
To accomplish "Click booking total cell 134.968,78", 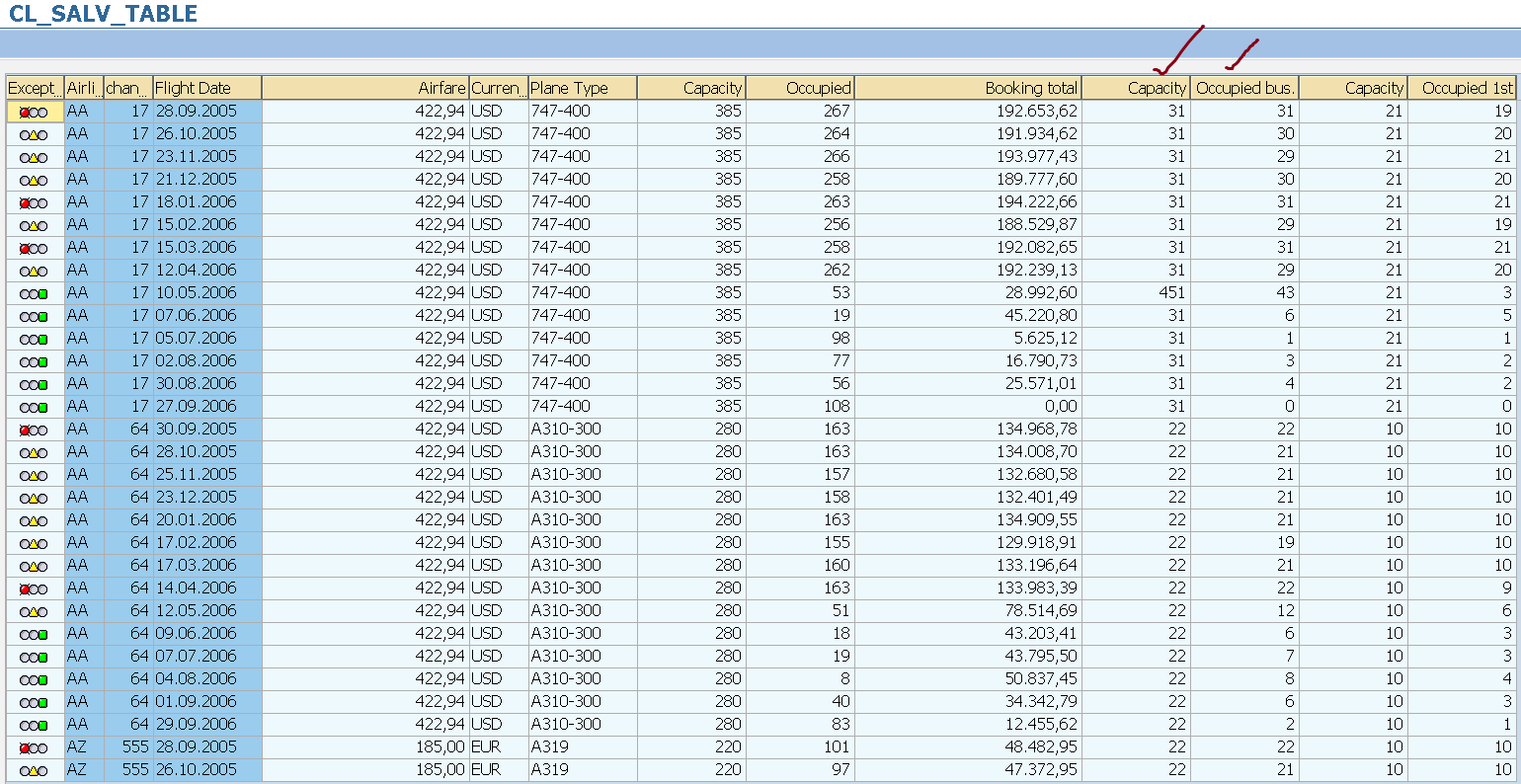I will [x=968, y=430].
